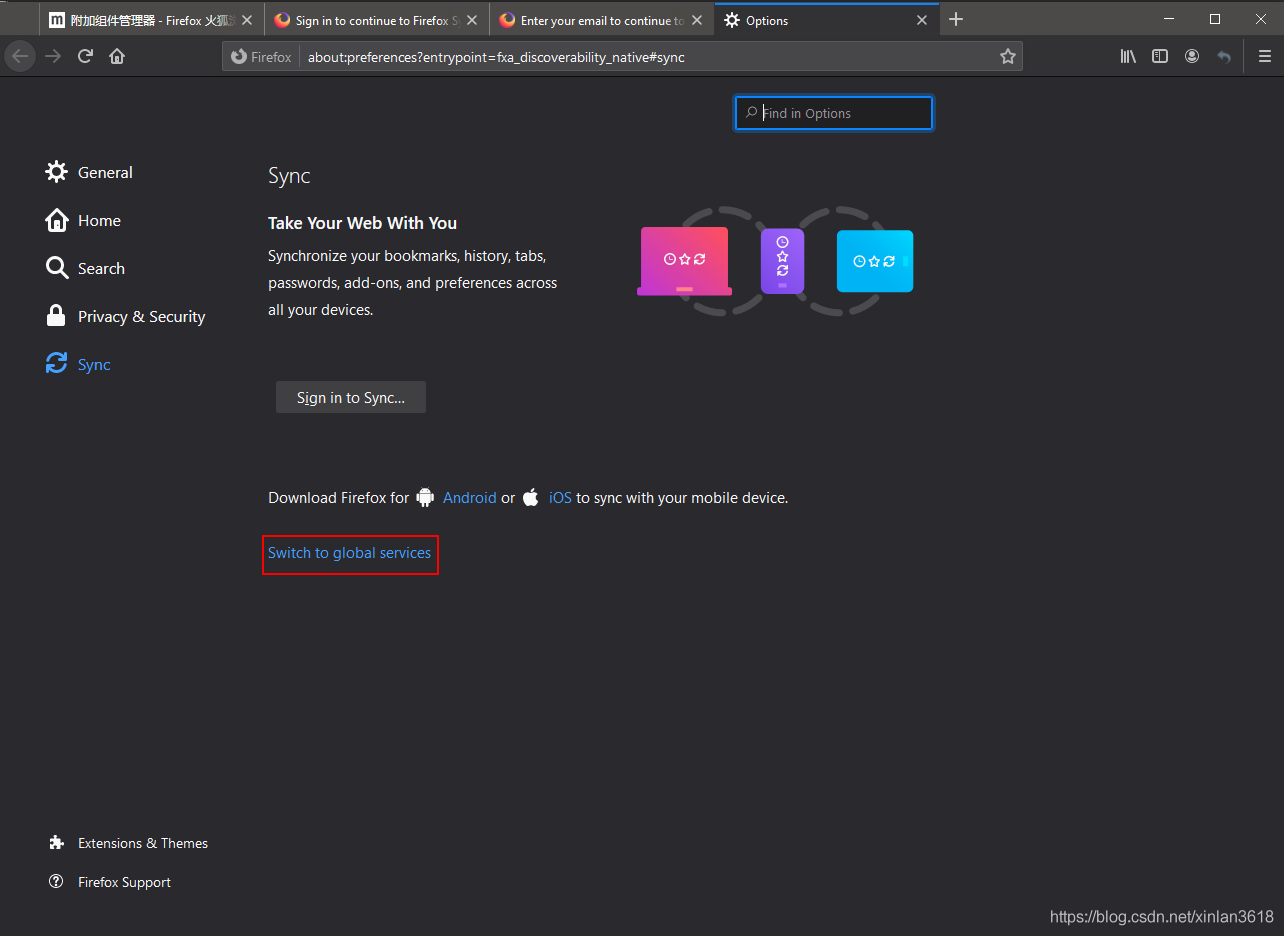Maximize the Firefox window
The image size is (1284, 936).
pyautogui.click(x=1215, y=19)
